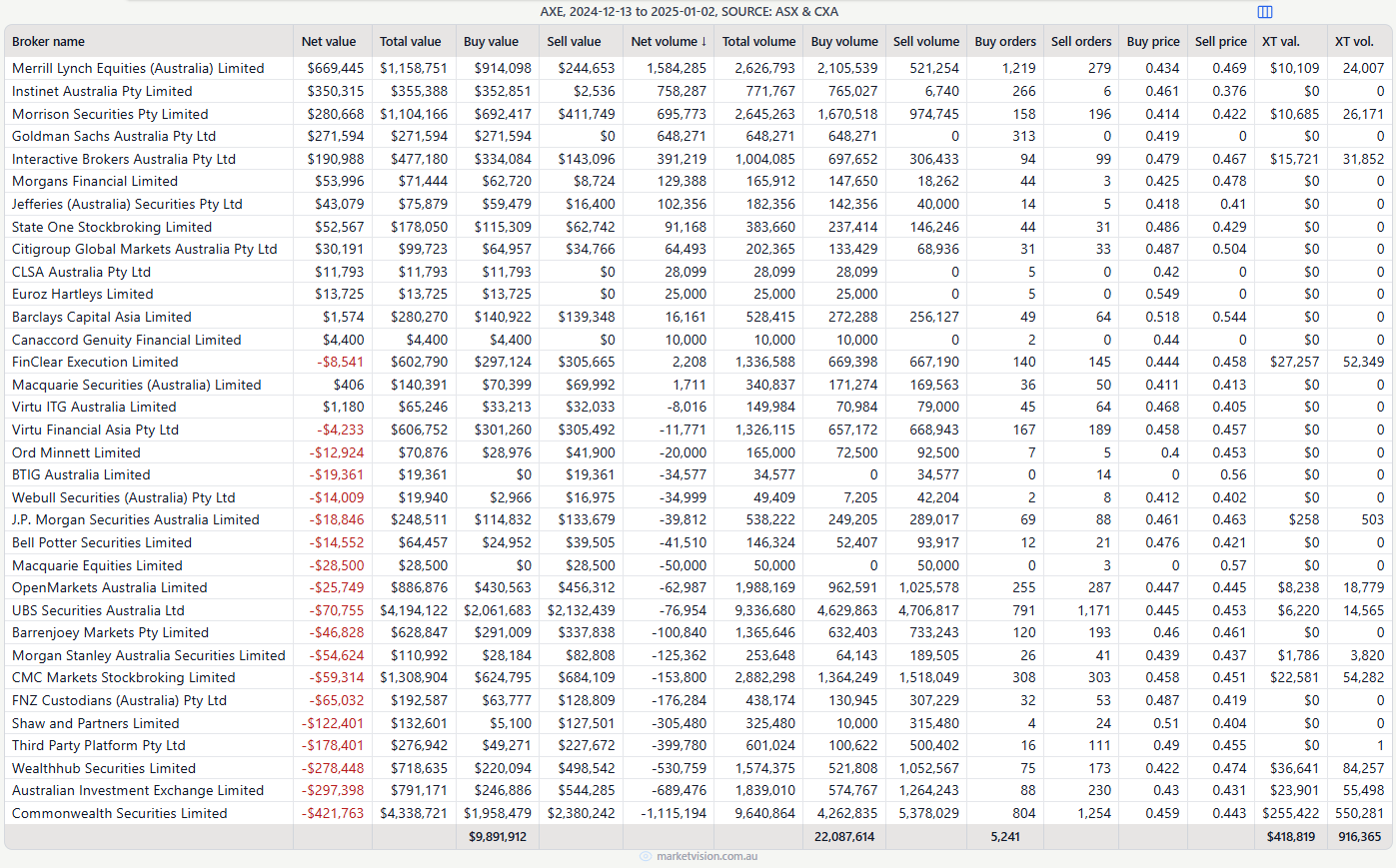Click Commonwealth Securities net value -$421,763

coord(333,813)
